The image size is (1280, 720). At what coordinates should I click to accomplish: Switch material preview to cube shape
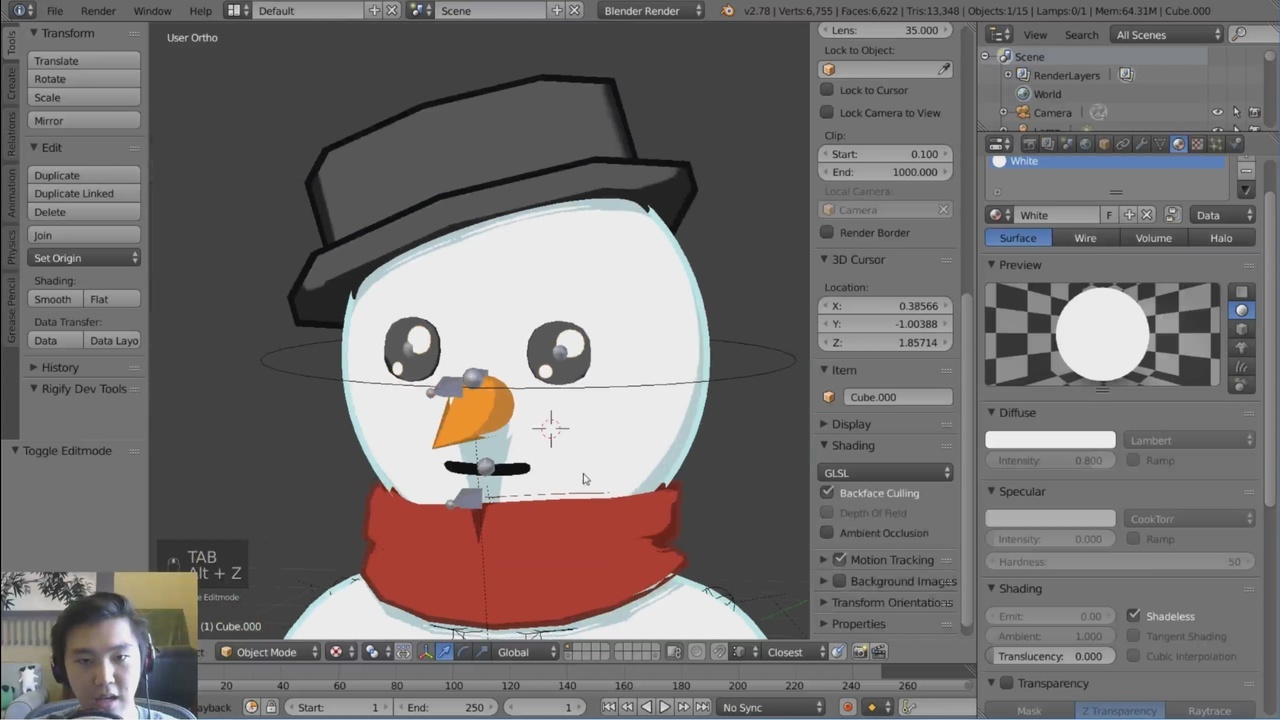tap(1241, 329)
